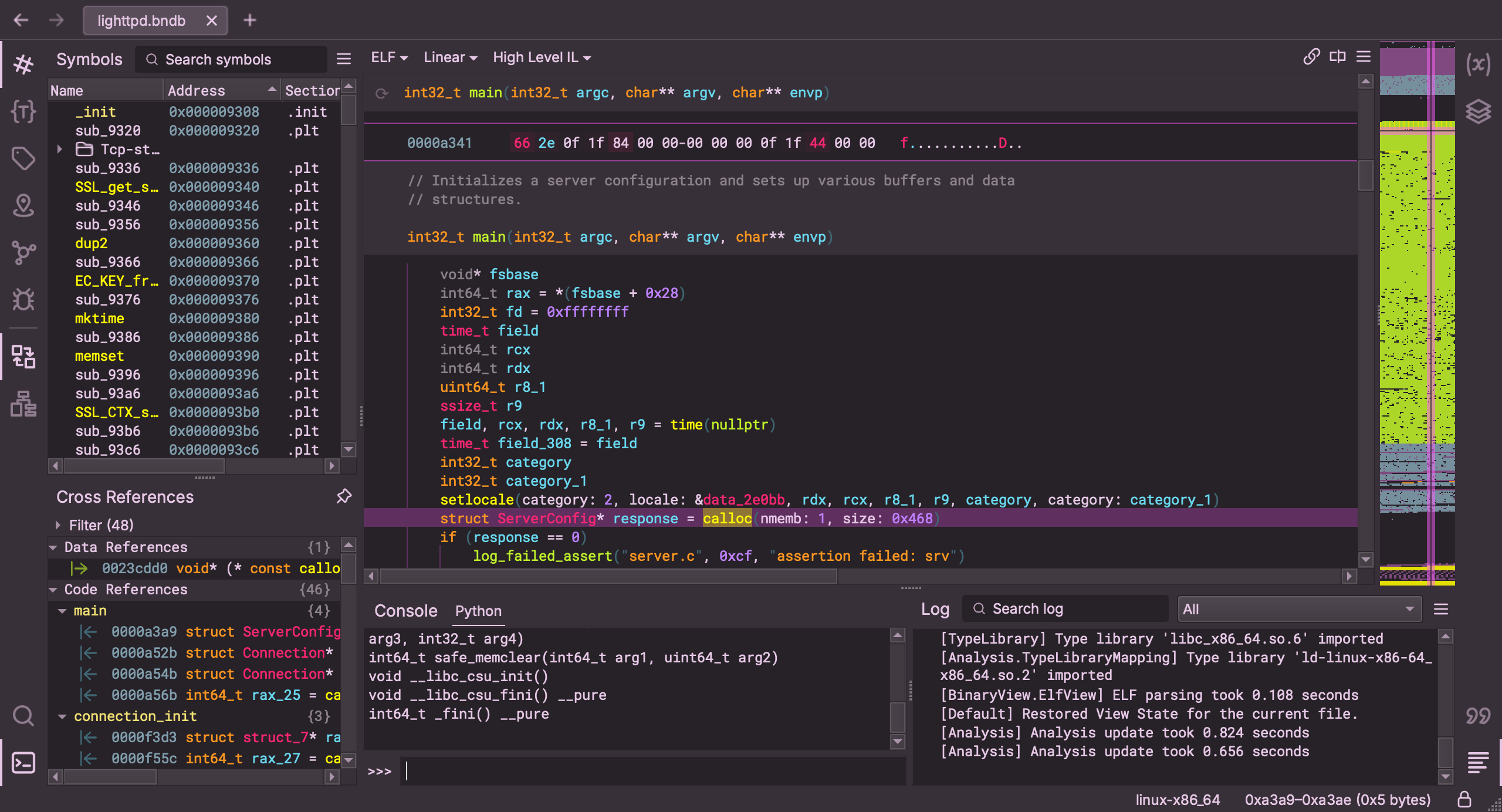This screenshot has height=812, width=1502.
Task: Toggle the console panel sidebar icon
Action: pyautogui.click(x=23, y=763)
